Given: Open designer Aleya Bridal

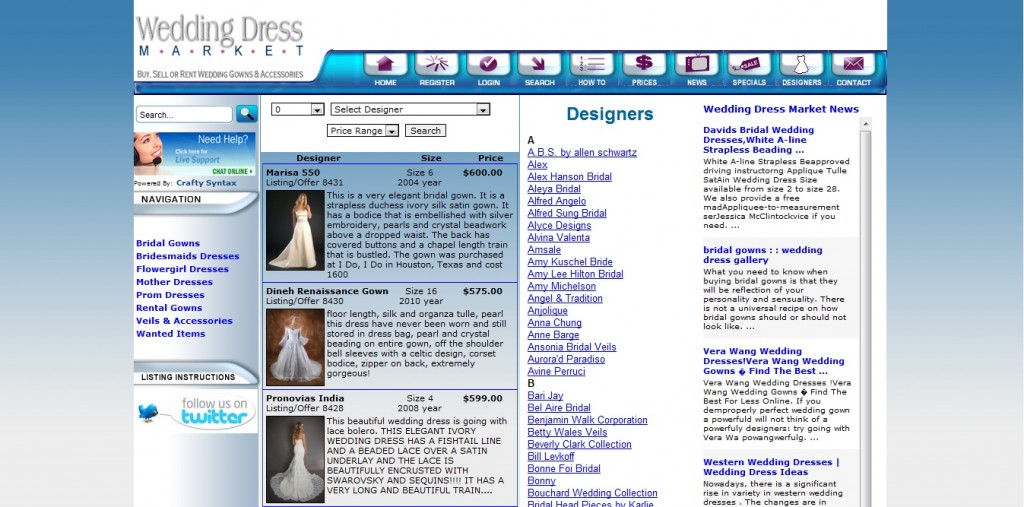Looking at the screenshot, I should tap(554, 189).
